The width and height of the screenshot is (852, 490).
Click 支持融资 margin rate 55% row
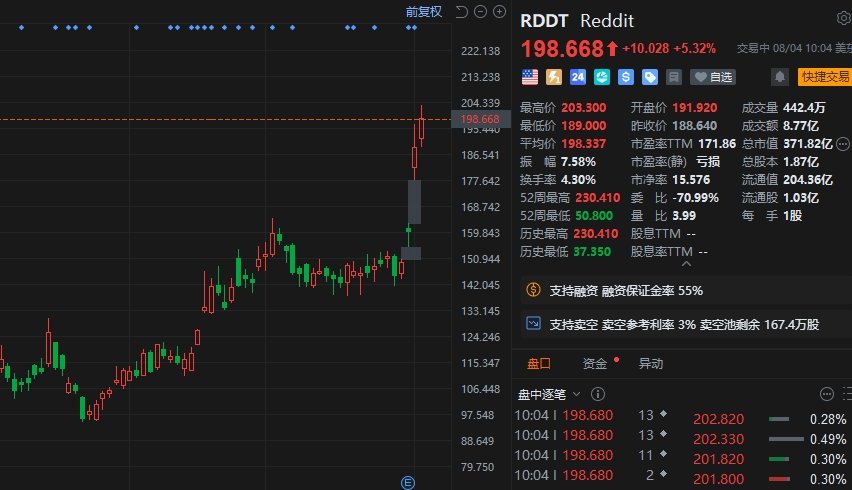point(686,291)
